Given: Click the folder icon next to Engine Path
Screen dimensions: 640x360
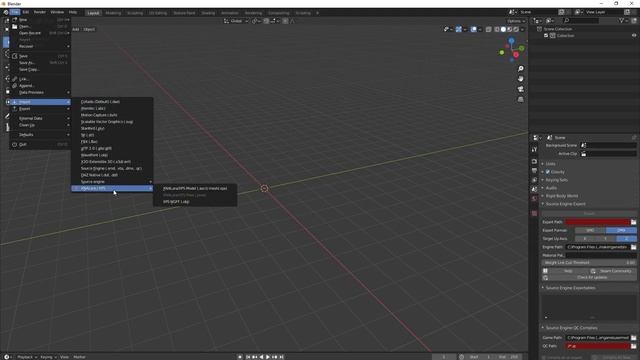Looking at the screenshot, I should 633,247.
